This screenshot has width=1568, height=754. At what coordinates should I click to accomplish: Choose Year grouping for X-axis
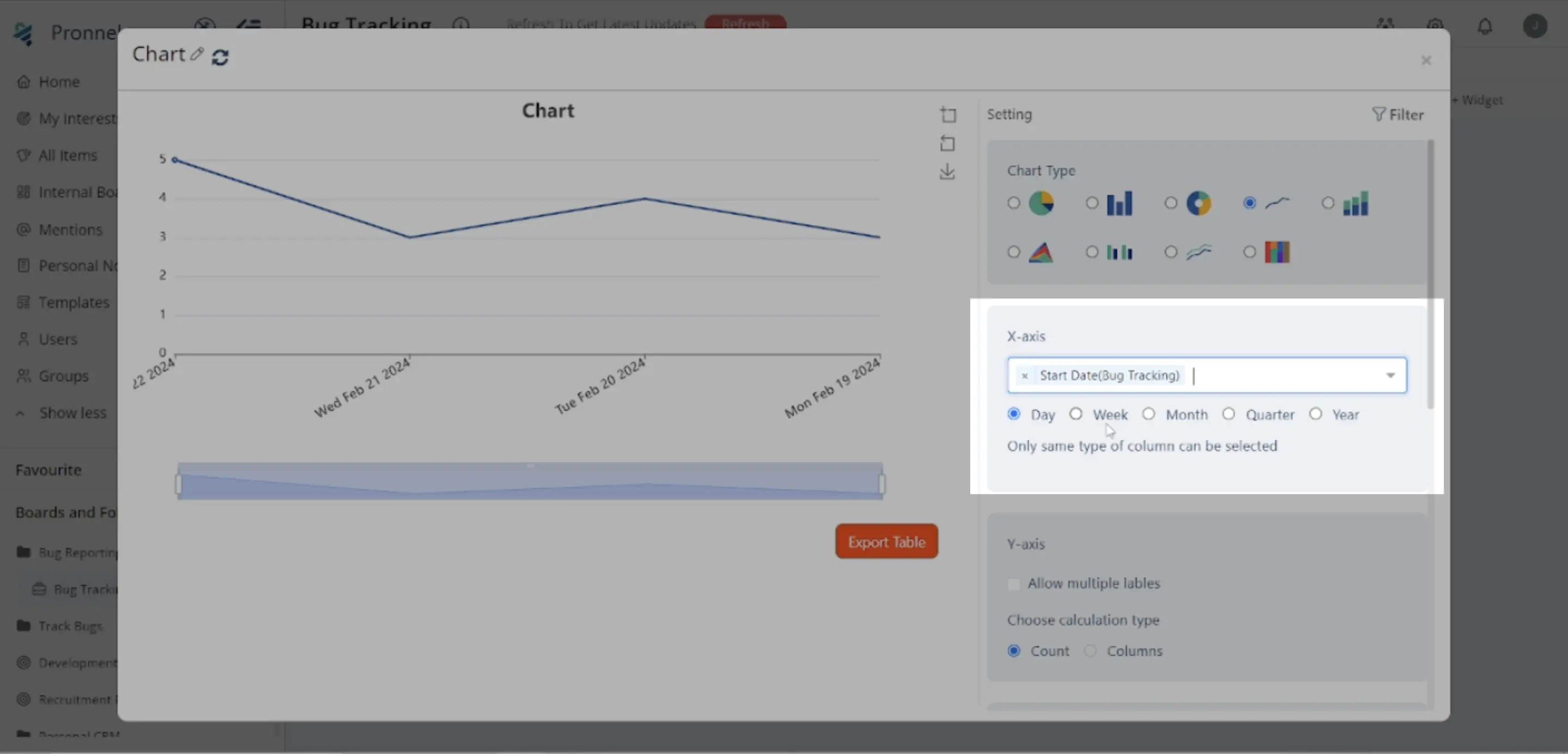click(1315, 414)
